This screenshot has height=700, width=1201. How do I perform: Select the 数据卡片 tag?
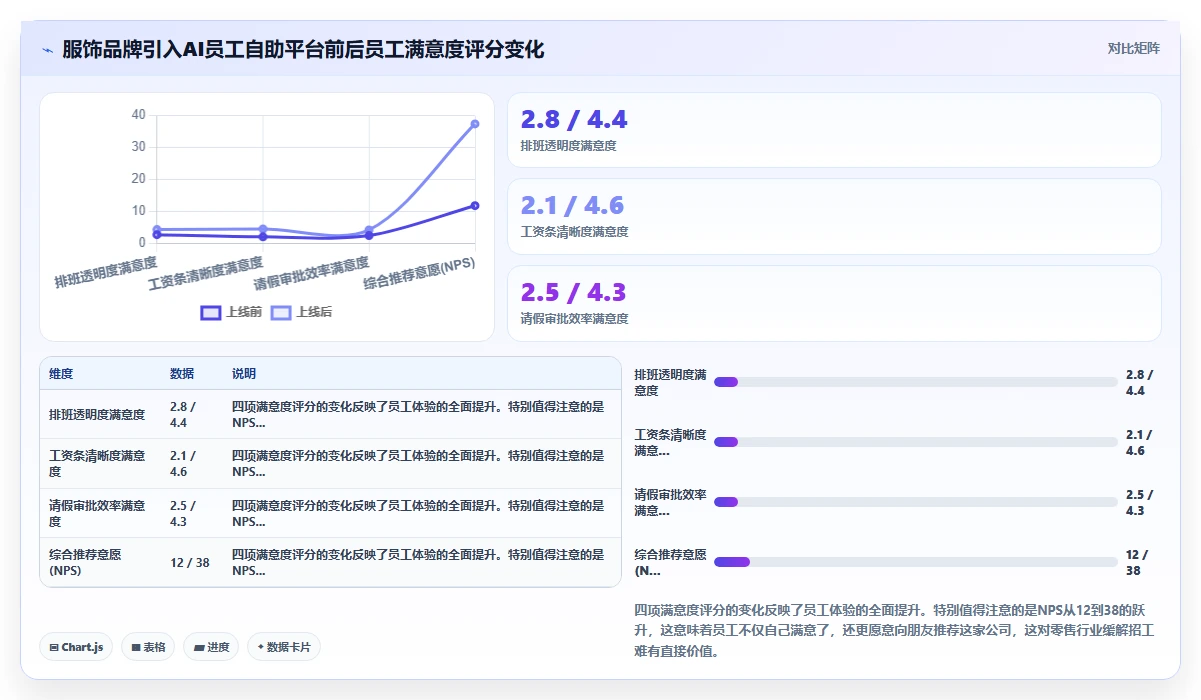(284, 647)
